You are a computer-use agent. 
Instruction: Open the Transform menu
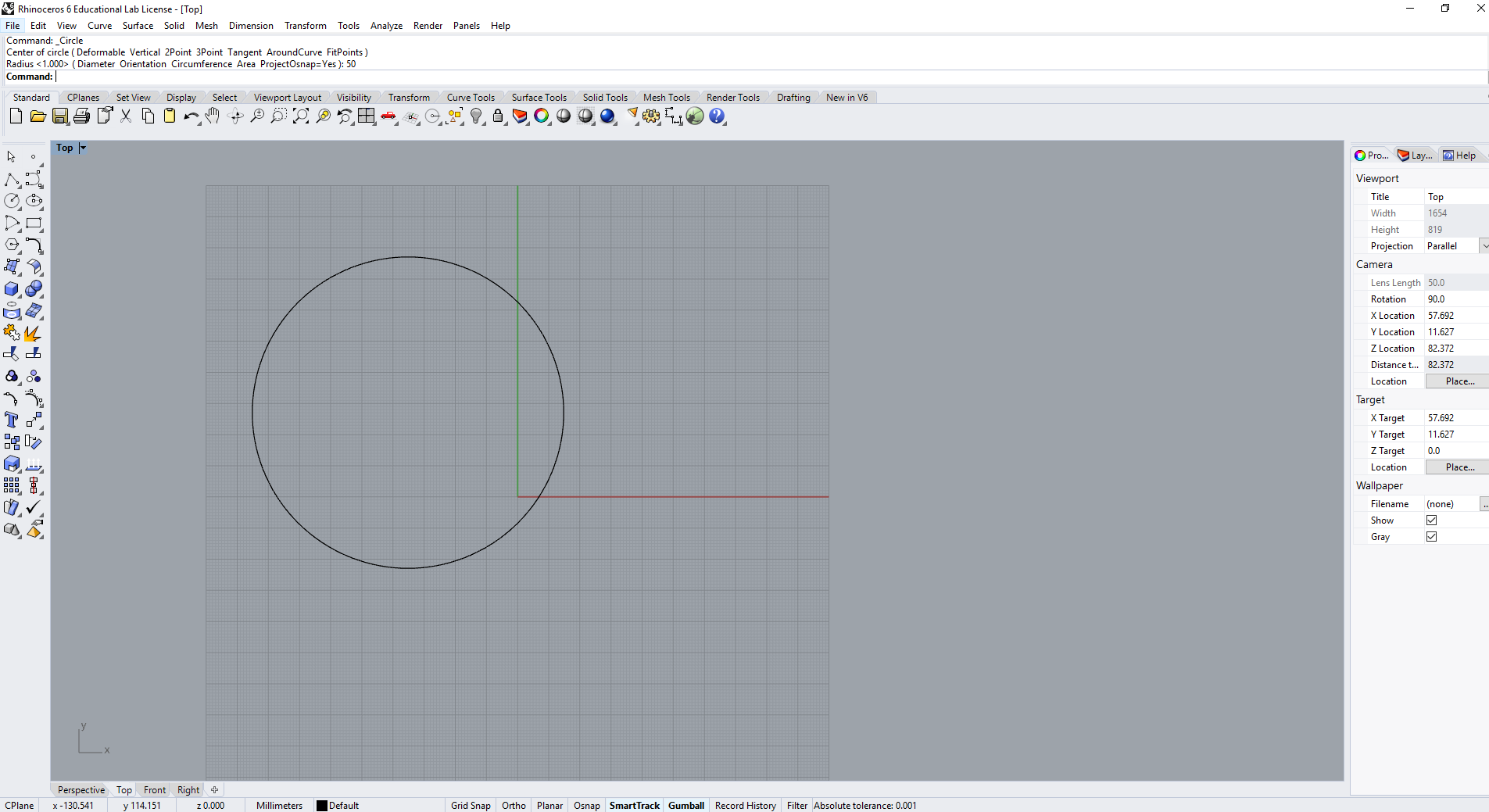pyautogui.click(x=306, y=26)
